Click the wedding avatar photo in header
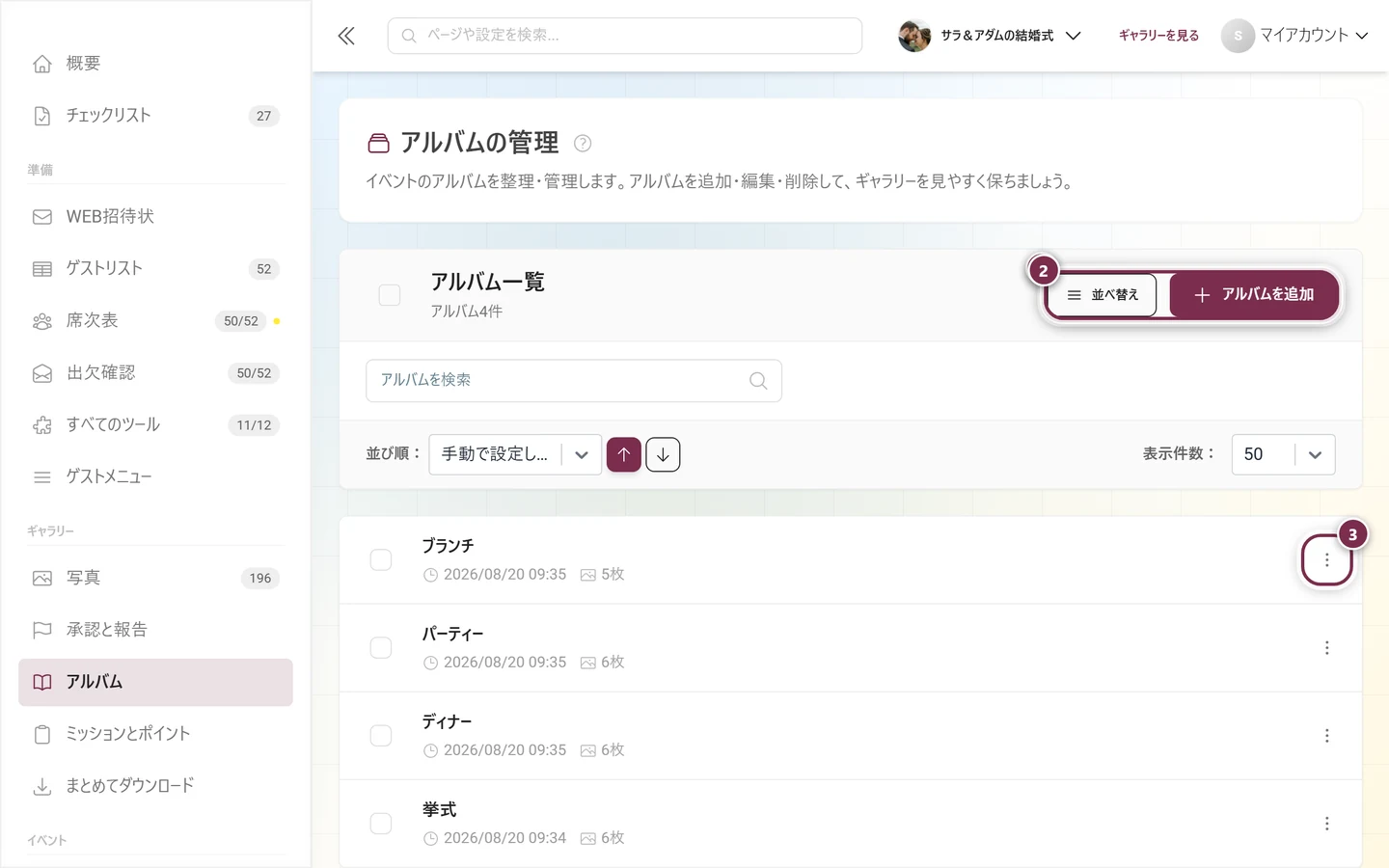 click(914, 36)
